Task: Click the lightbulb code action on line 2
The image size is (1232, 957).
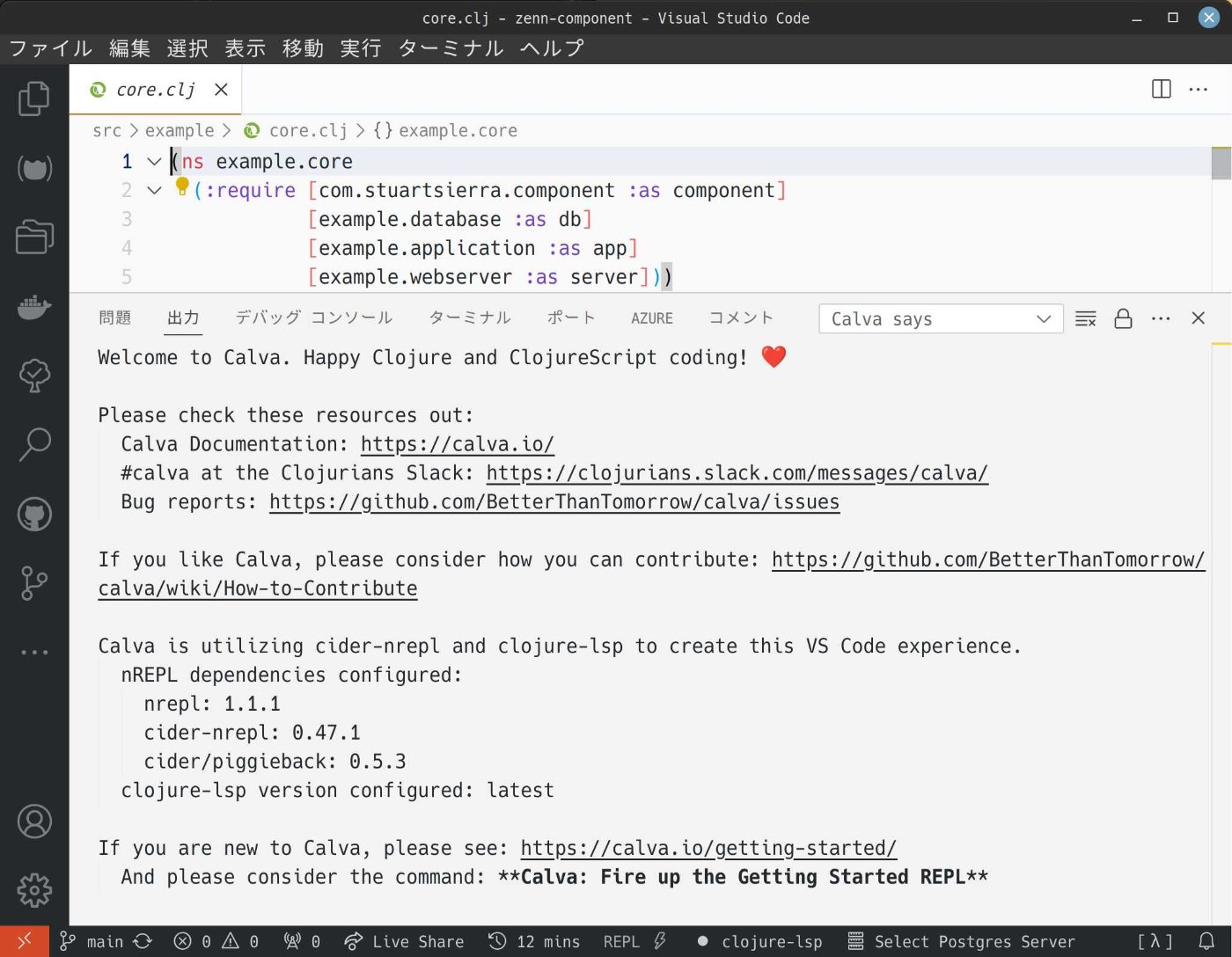Action: (182, 186)
